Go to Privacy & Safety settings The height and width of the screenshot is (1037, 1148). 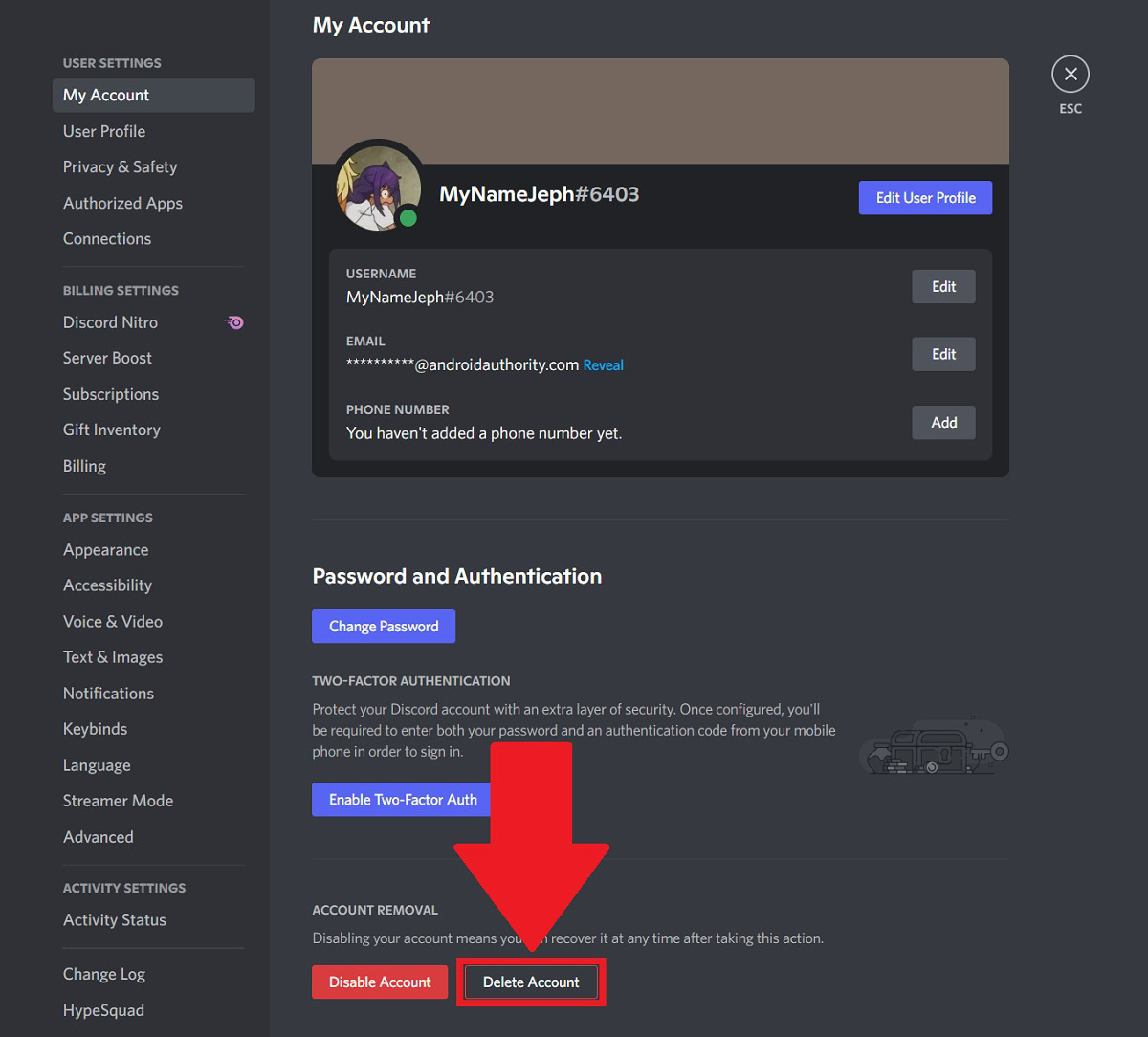pos(120,166)
